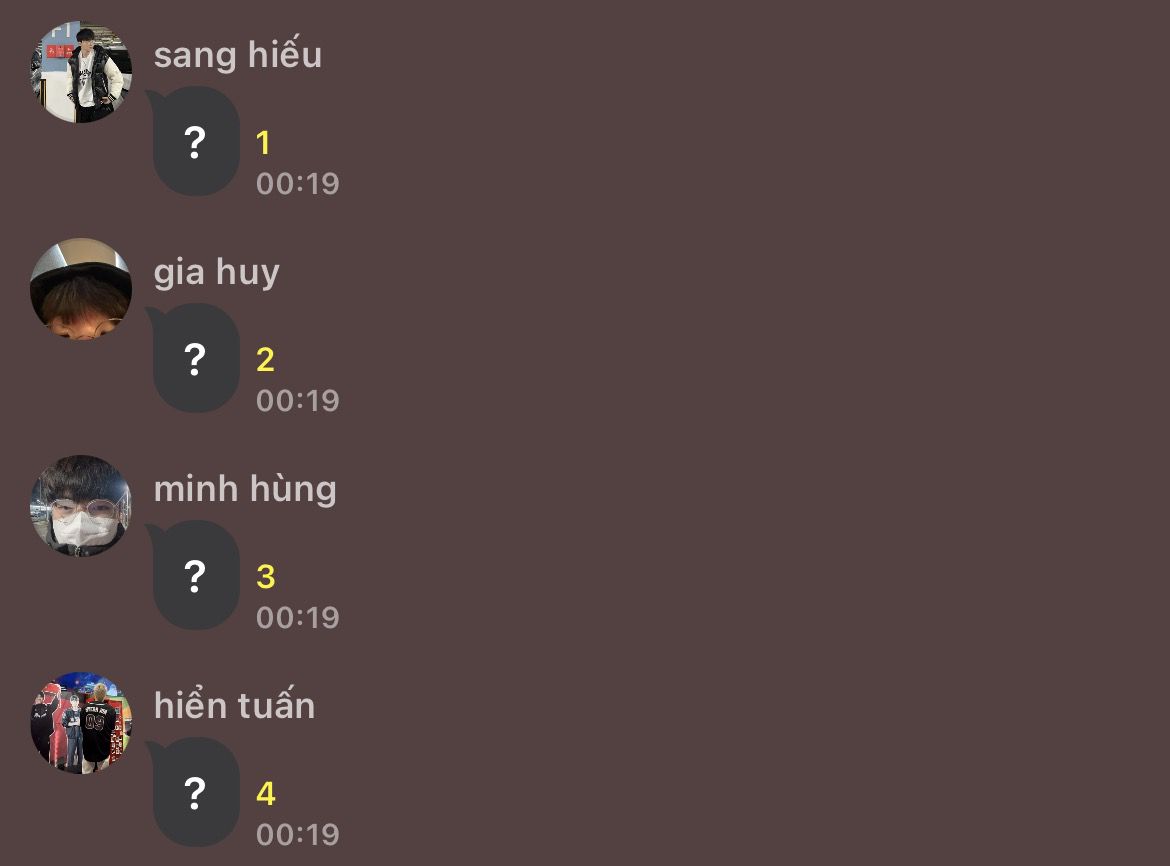The image size is (1170, 866).
Task: Select minh hùng's question mark message bubble
Action: [196, 576]
